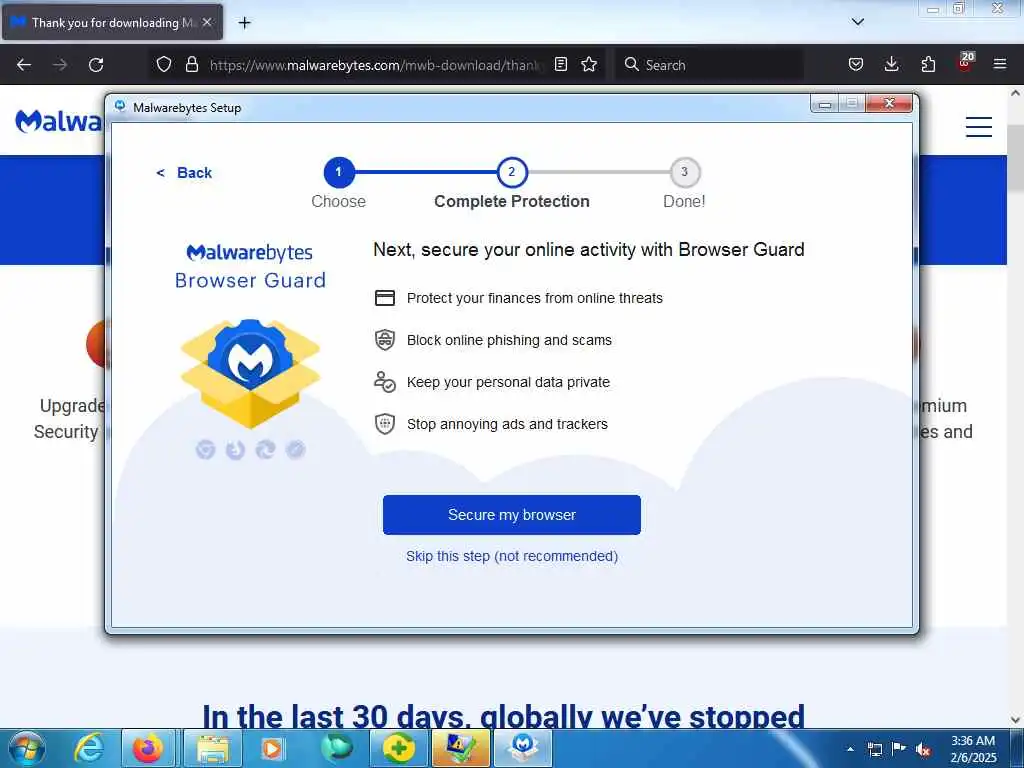Click the Malwarebytes Browser Guard logo
This screenshot has width=1024, height=768.
click(250, 266)
